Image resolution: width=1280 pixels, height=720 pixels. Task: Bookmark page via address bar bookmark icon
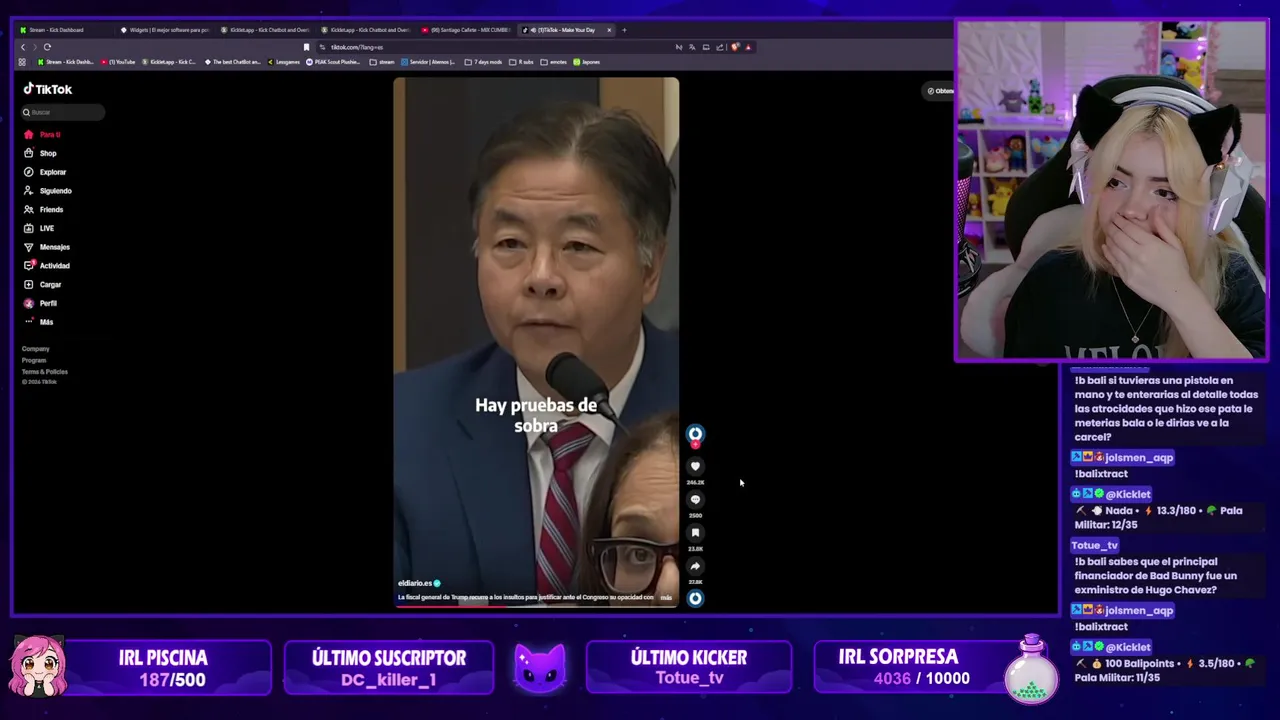307,47
